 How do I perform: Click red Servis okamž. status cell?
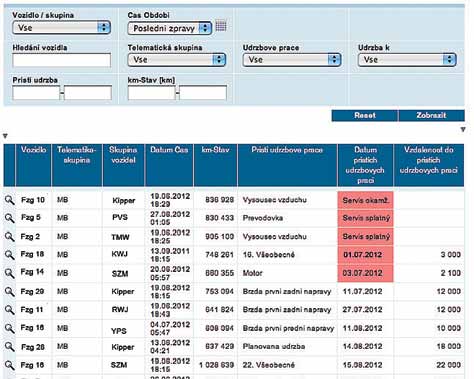(x=365, y=200)
